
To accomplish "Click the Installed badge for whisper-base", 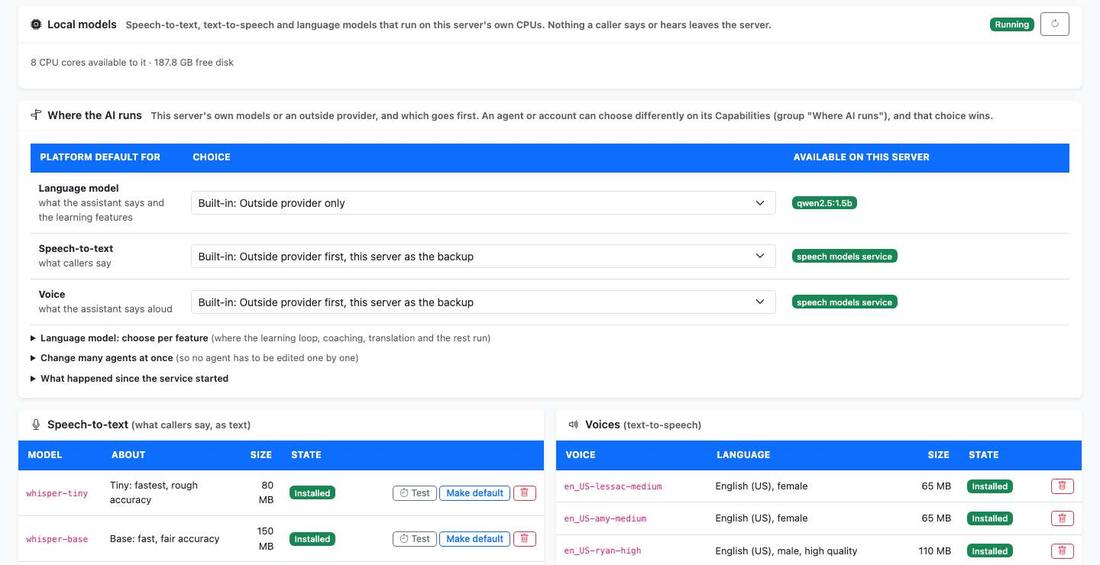I will click(x=312, y=539).
